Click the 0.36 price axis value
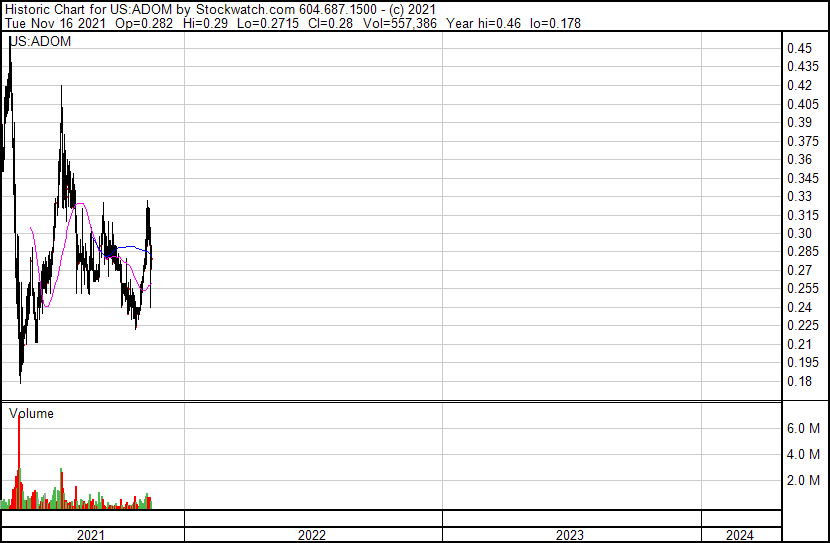The image size is (830, 543). click(x=799, y=159)
